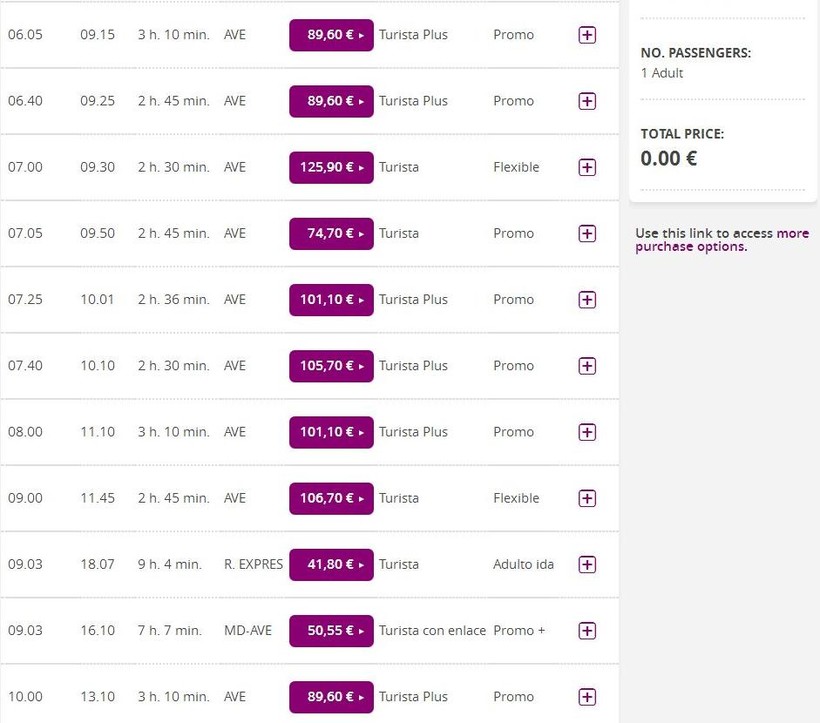Click plus icon for 10.00 train
Viewport: 820px width, 723px height.
(x=587, y=697)
